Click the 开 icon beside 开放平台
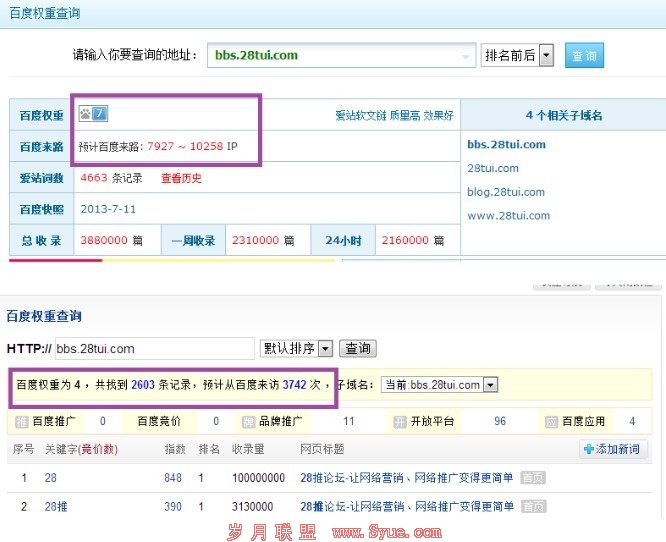Image resolution: width=666 pixels, height=542 pixels. [400, 422]
